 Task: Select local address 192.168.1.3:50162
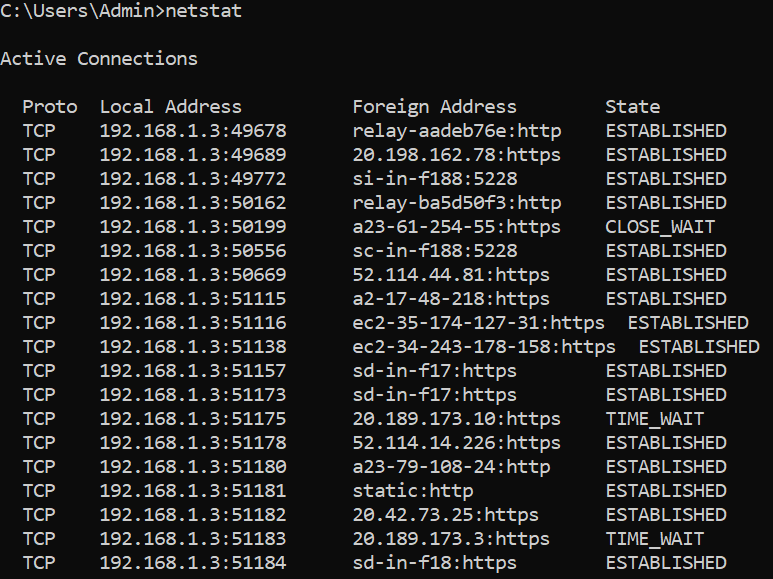[x=193, y=203]
